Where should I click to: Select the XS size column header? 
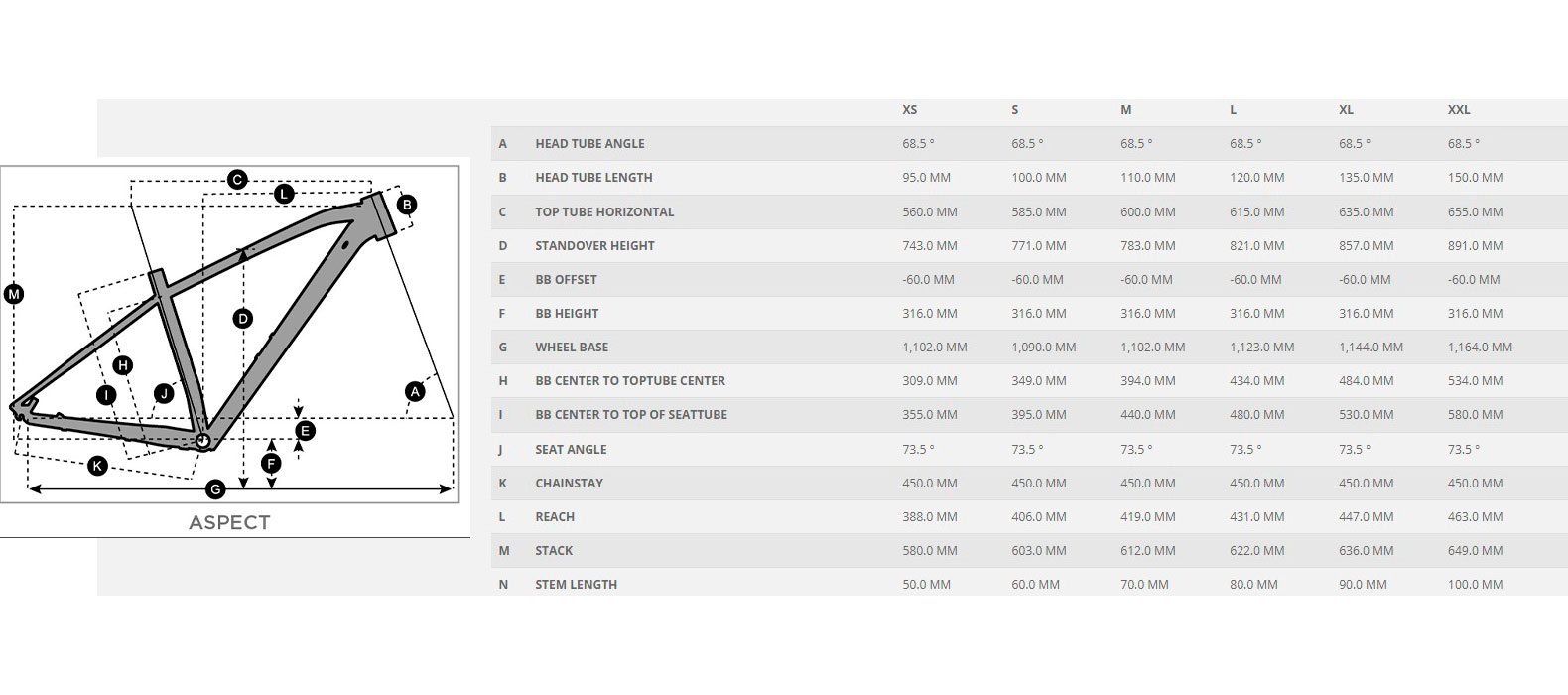pyautogui.click(x=909, y=110)
